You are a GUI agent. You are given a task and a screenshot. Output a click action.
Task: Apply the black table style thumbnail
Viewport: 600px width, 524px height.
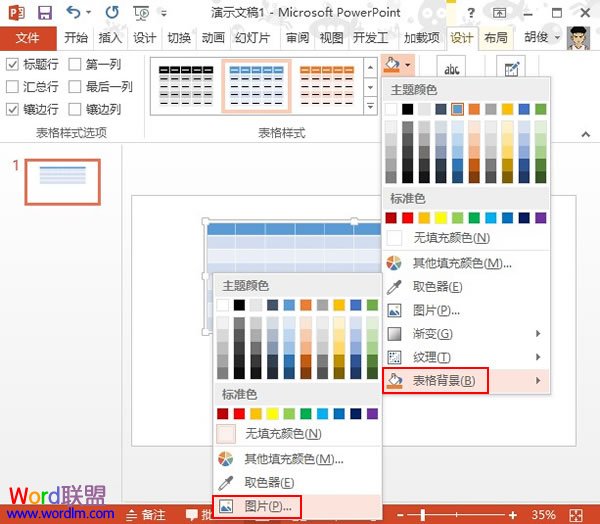pos(186,86)
